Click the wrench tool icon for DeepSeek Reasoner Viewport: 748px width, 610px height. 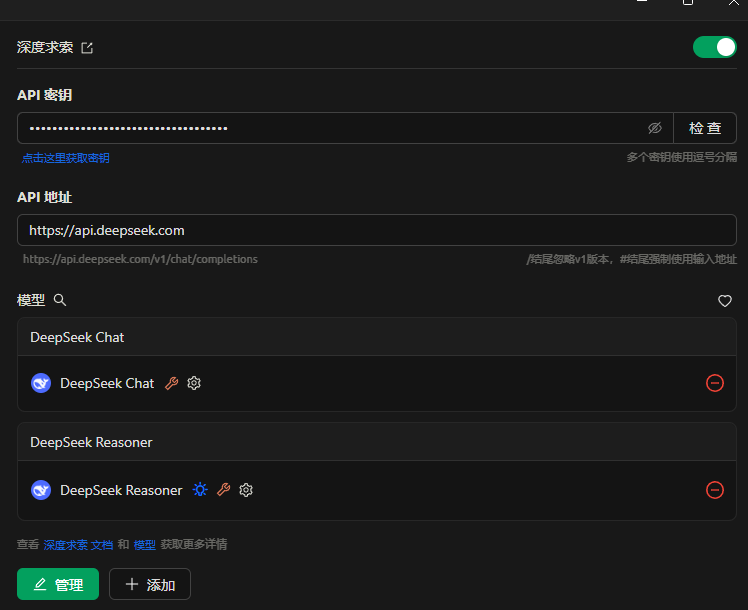click(x=223, y=490)
